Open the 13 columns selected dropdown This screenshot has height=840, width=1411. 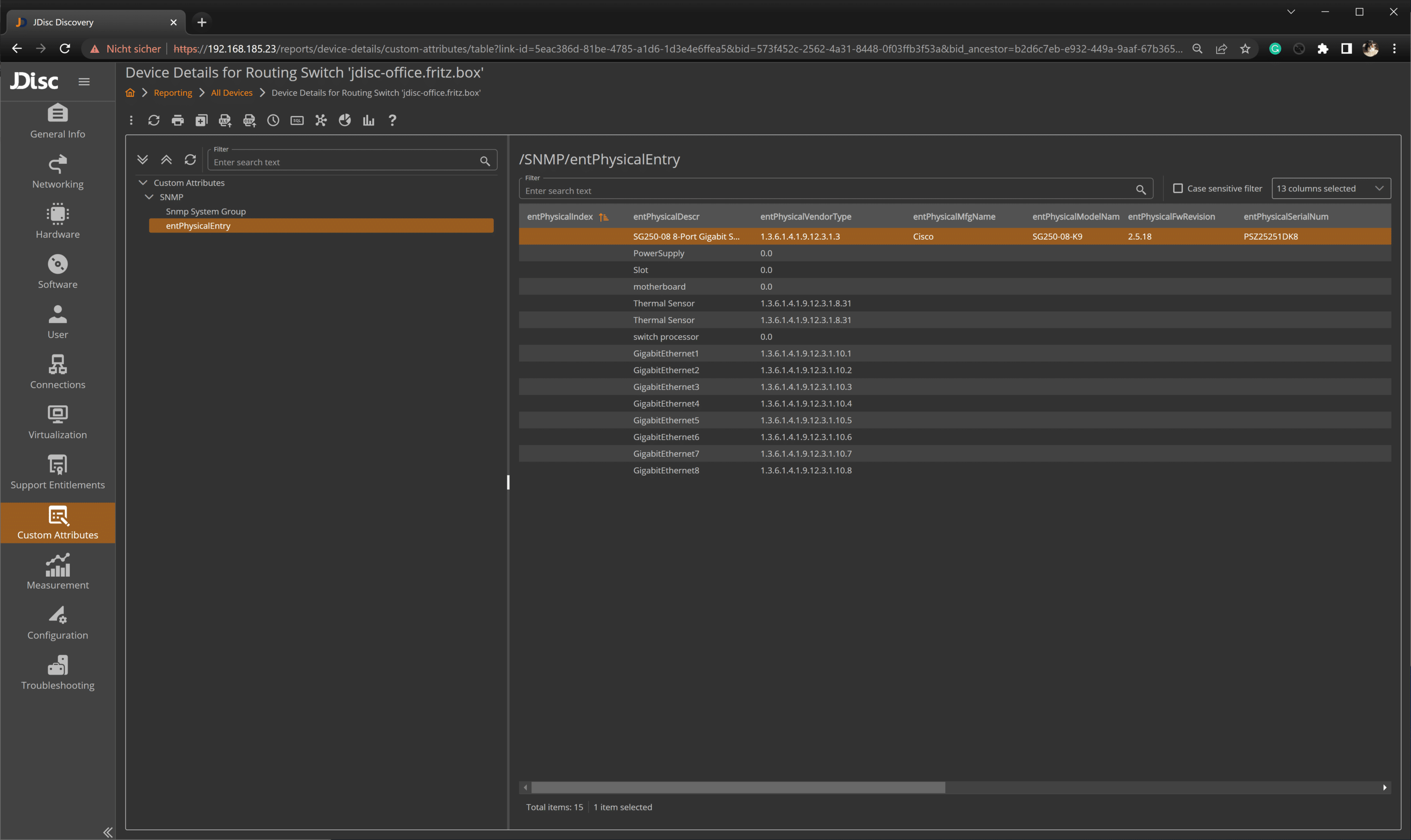point(1330,188)
